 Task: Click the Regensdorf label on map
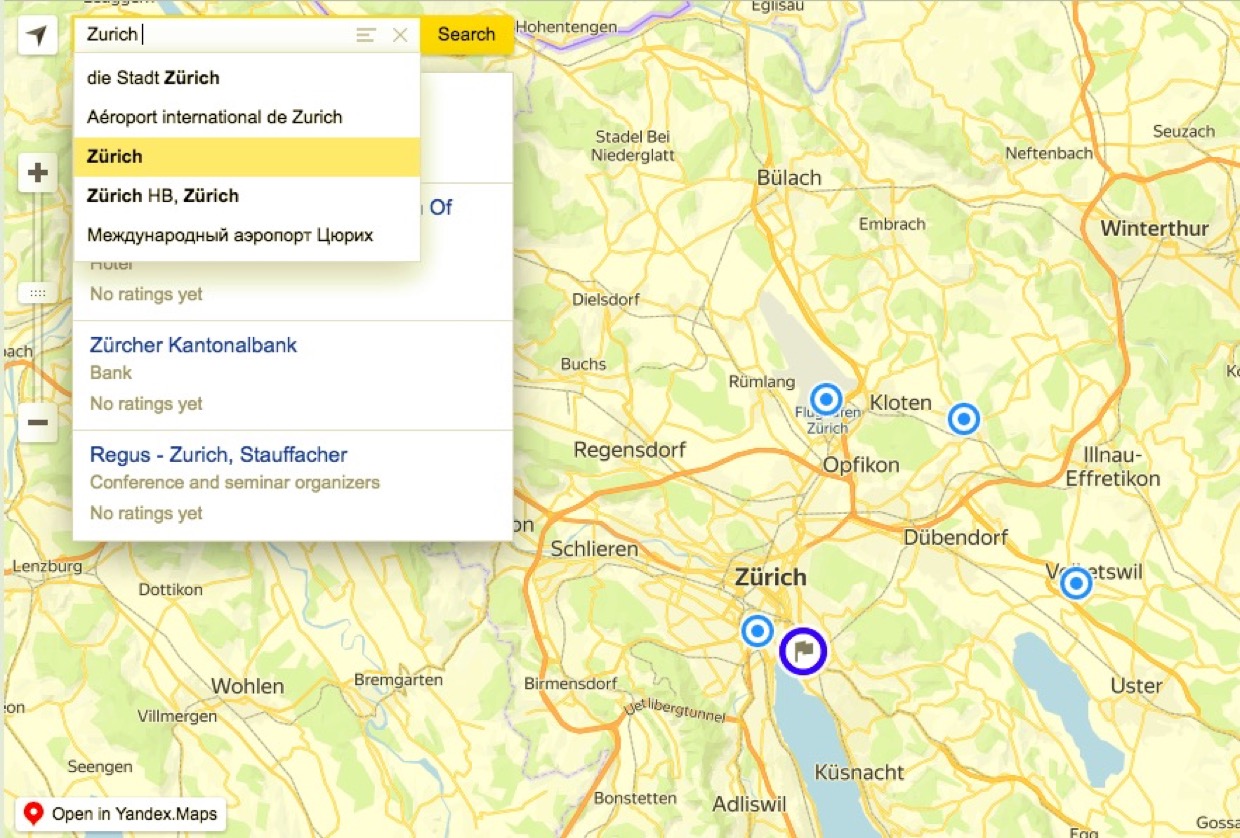click(630, 450)
